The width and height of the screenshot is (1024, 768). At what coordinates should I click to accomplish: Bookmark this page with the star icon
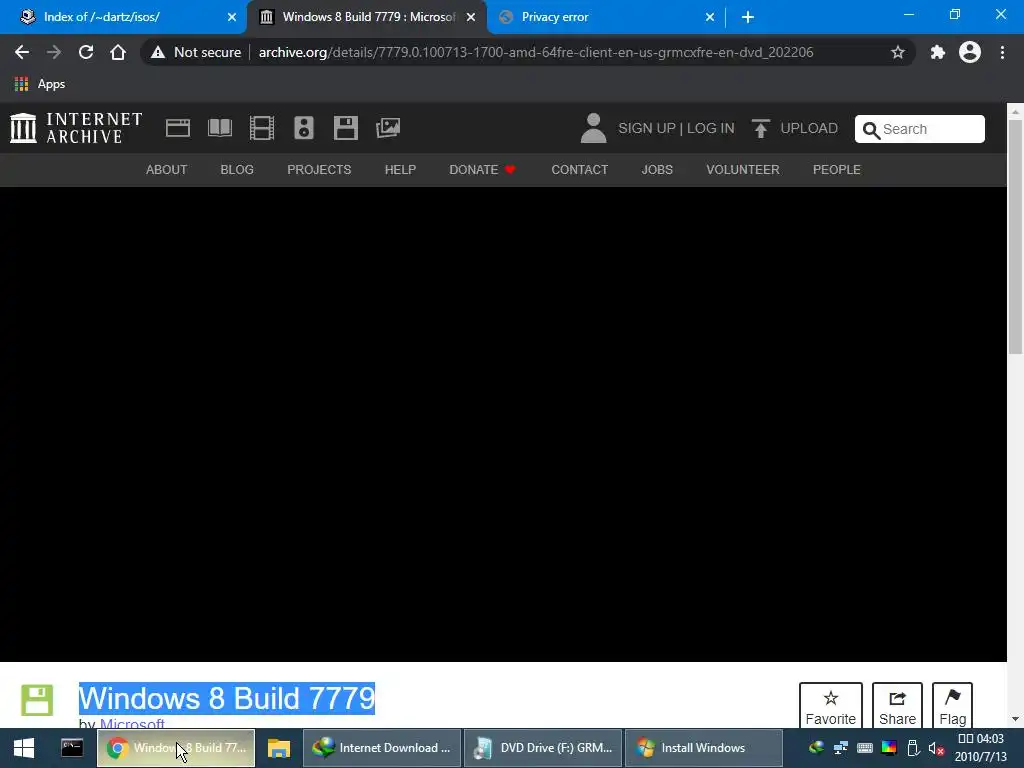pyautogui.click(x=898, y=52)
